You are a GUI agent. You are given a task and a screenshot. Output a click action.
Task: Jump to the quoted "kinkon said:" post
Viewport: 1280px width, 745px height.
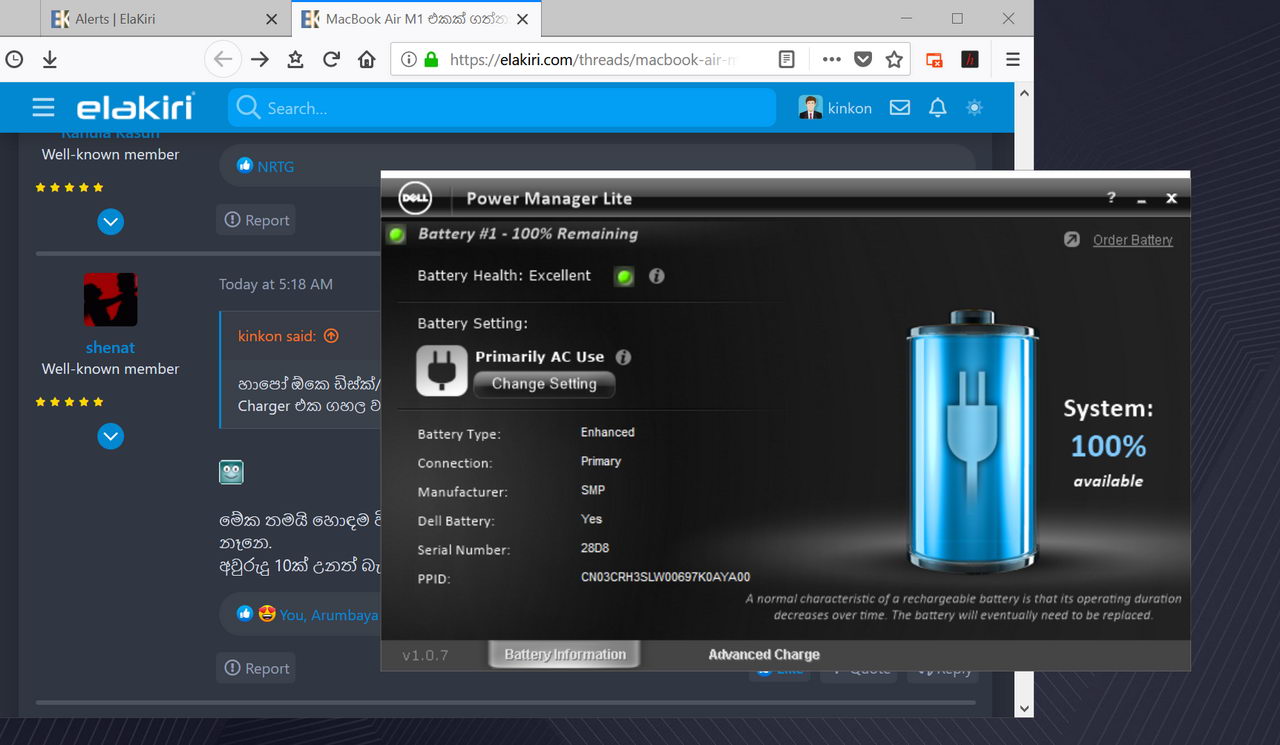(x=288, y=336)
